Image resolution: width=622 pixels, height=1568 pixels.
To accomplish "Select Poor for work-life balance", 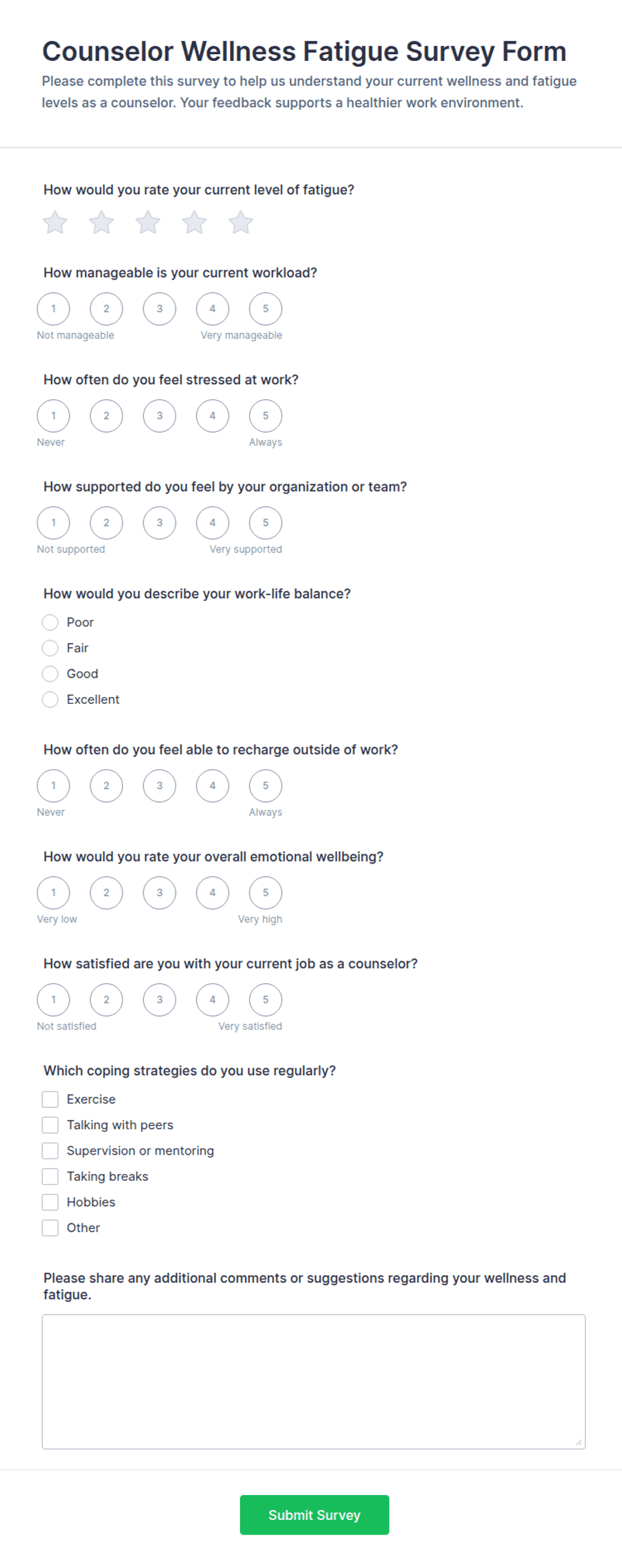I will [x=50, y=623].
